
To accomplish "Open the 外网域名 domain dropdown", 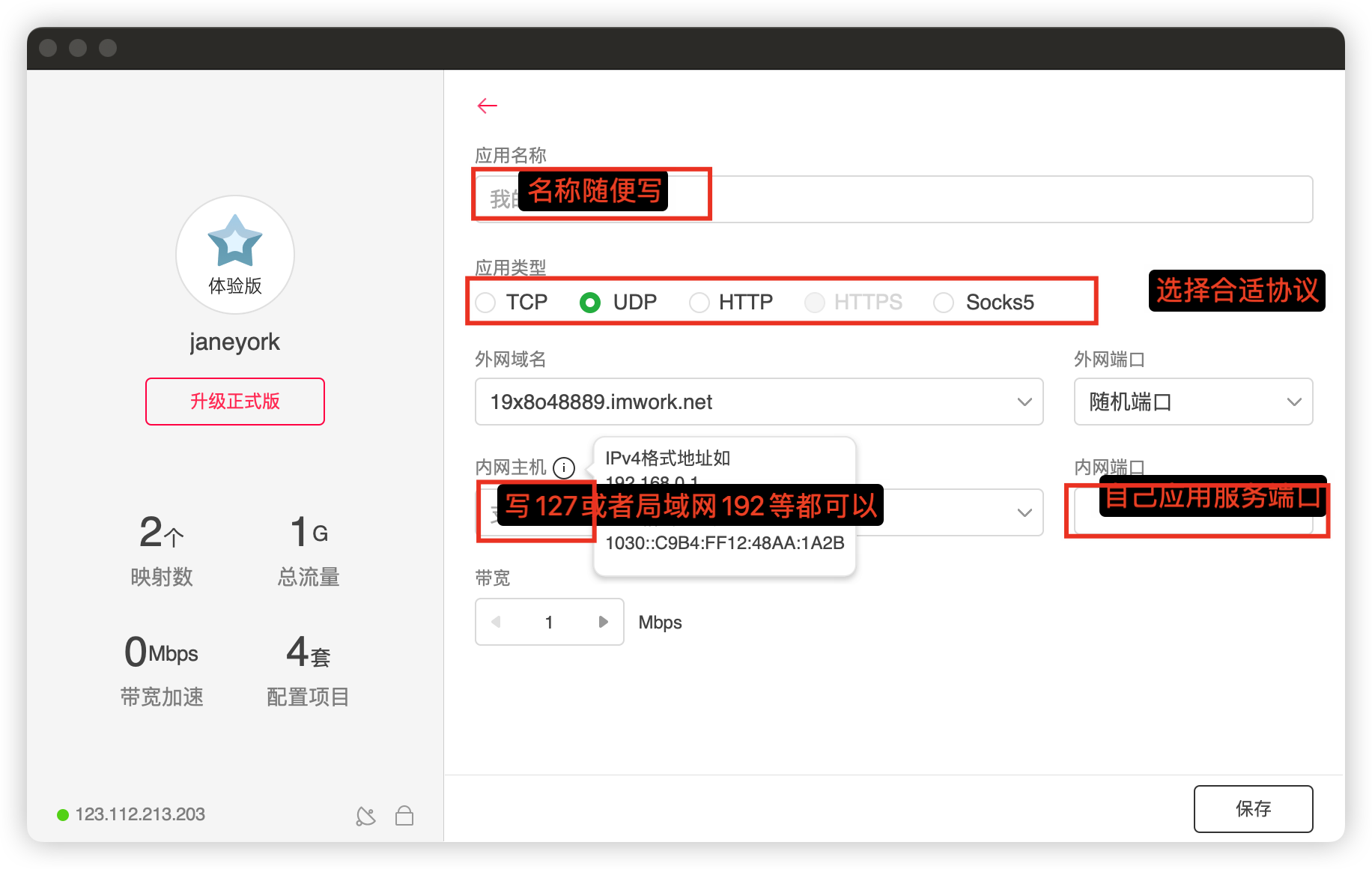I will pos(759,402).
